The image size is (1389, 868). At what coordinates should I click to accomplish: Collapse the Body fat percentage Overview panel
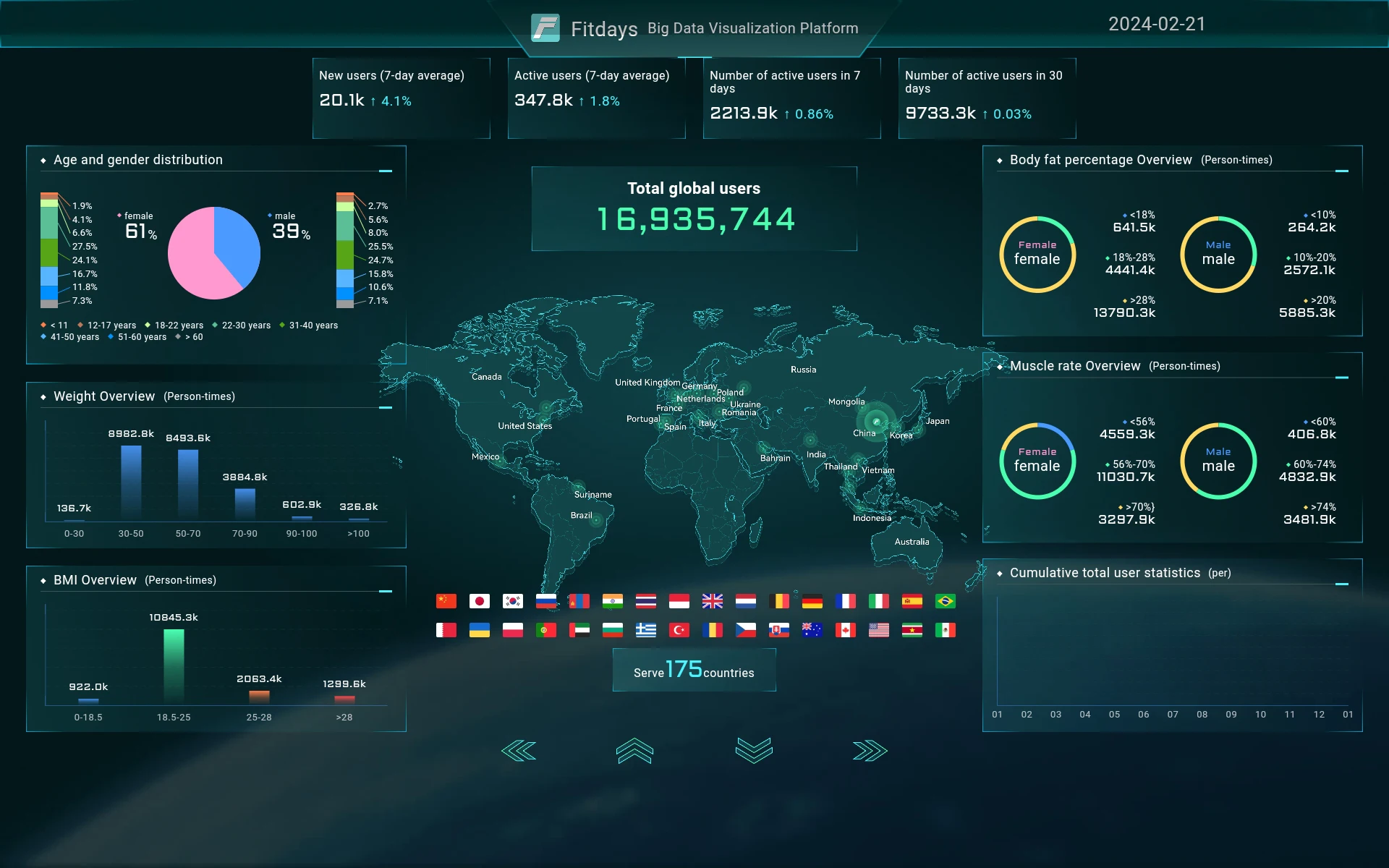click(1342, 171)
